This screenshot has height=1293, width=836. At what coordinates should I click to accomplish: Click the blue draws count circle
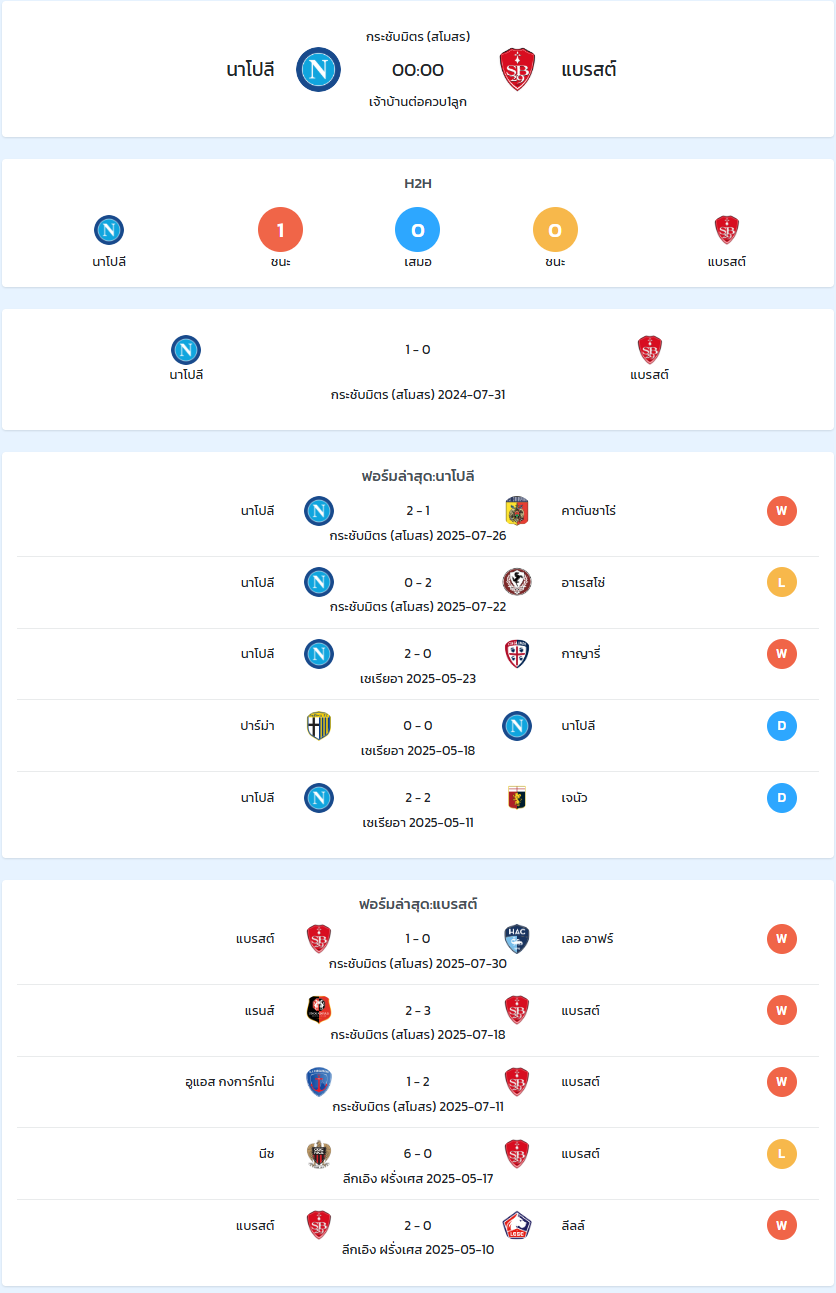(418, 230)
